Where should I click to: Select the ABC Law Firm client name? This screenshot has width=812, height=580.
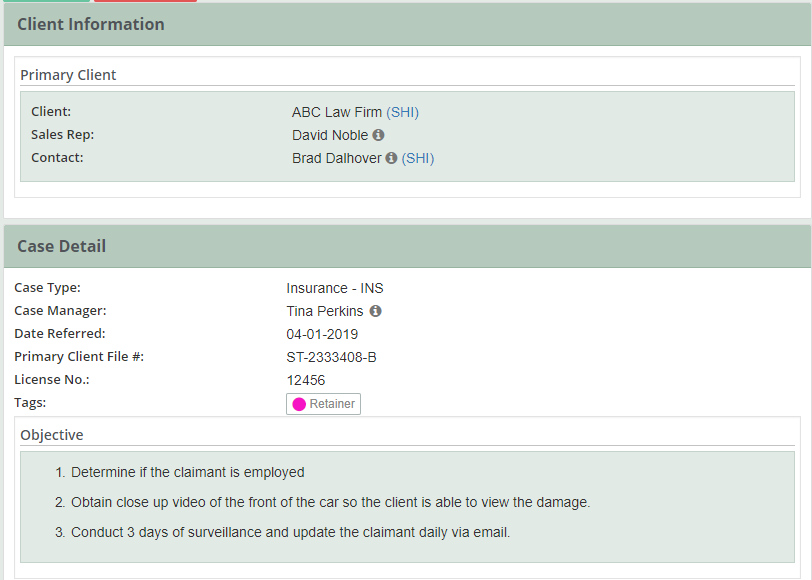pos(337,112)
